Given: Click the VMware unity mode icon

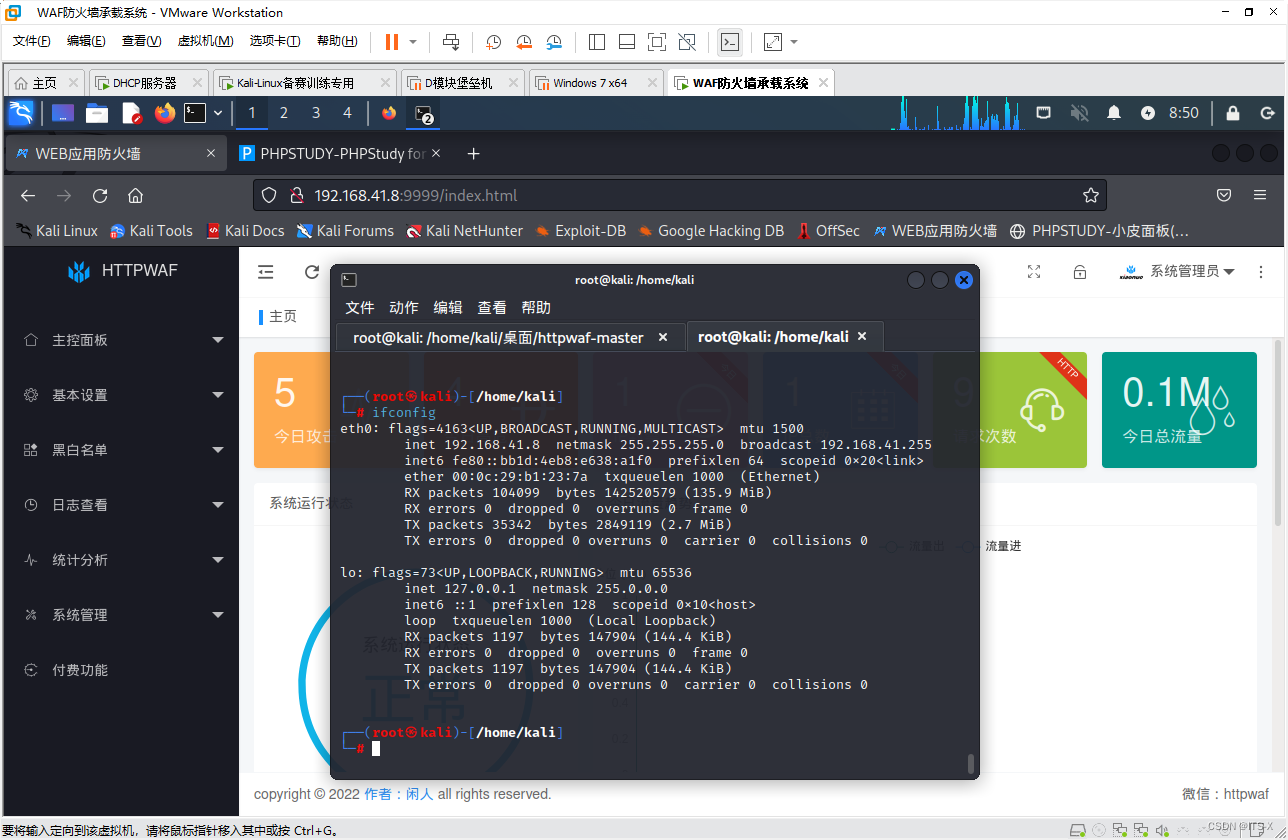Looking at the screenshot, I should (687, 42).
